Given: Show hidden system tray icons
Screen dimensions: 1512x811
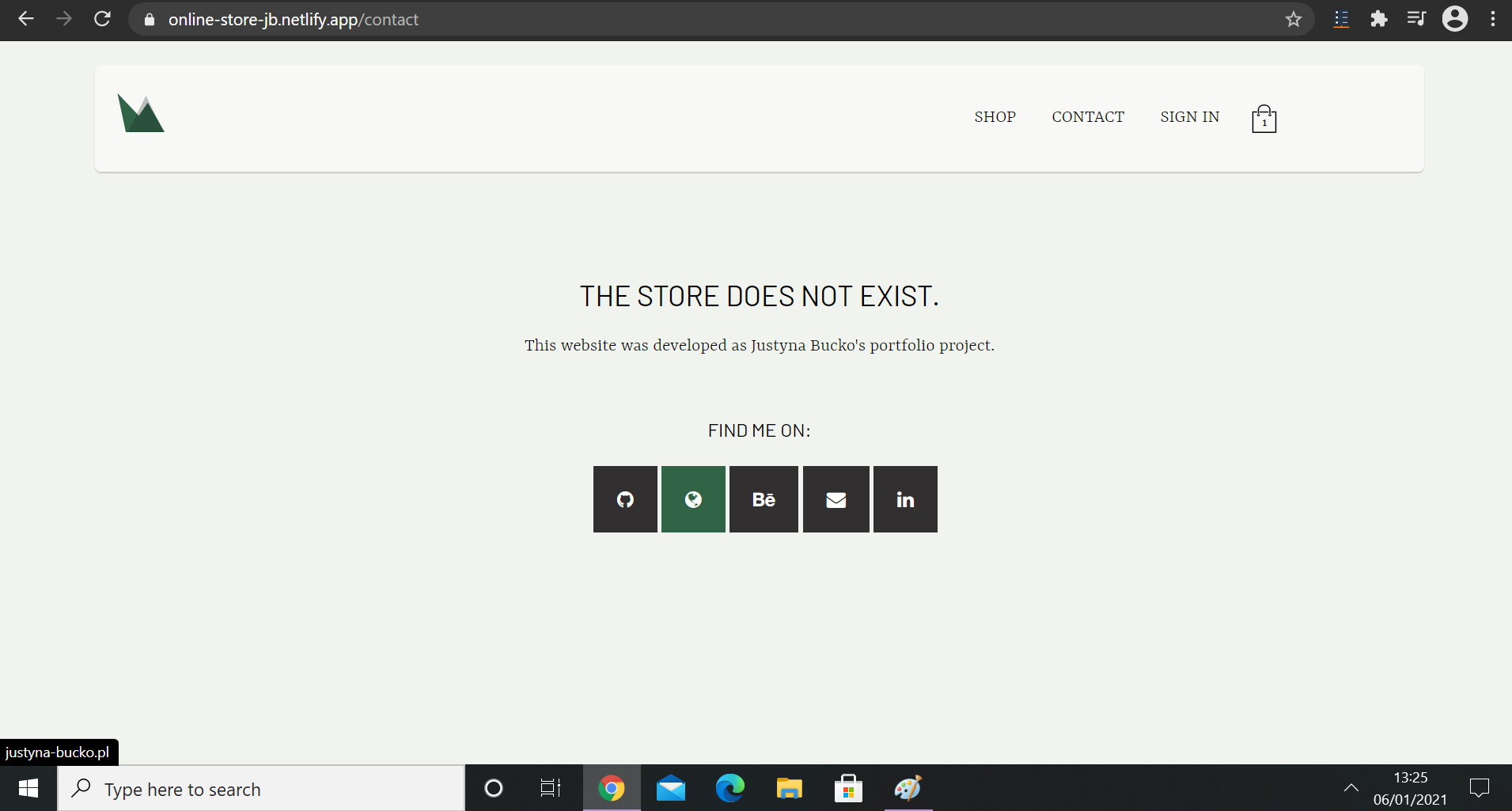Looking at the screenshot, I should click(x=1351, y=788).
